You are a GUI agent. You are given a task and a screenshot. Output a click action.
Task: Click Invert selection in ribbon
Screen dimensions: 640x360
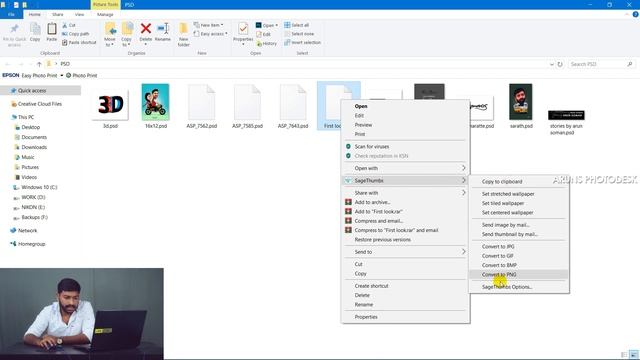point(302,42)
